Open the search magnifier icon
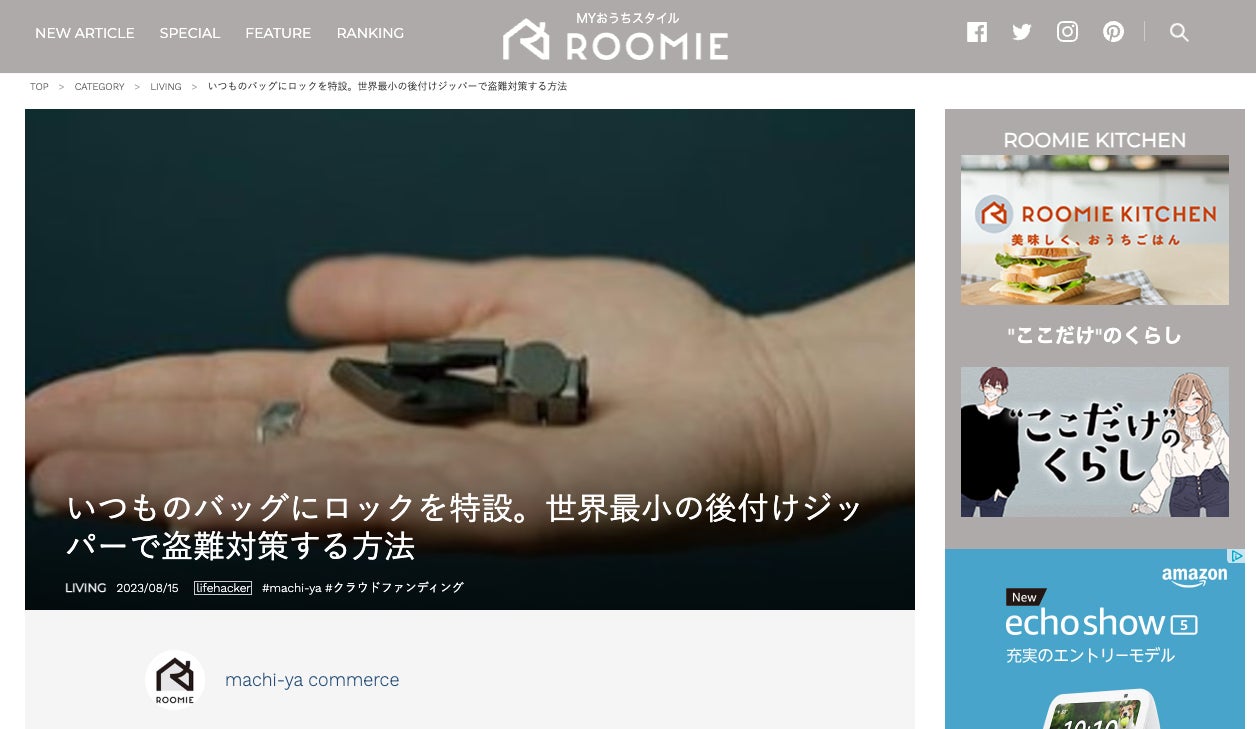The width and height of the screenshot is (1256, 729). [x=1179, y=32]
